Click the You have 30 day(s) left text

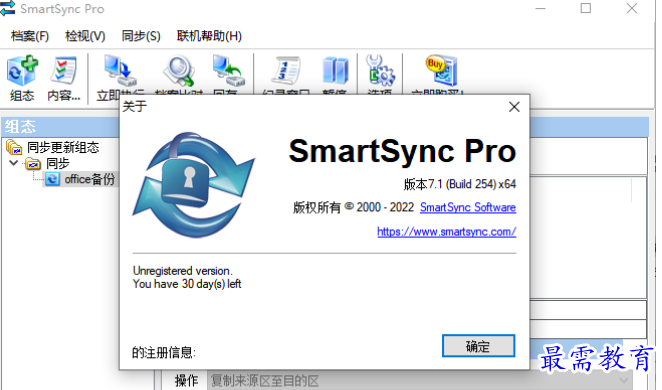(187, 284)
